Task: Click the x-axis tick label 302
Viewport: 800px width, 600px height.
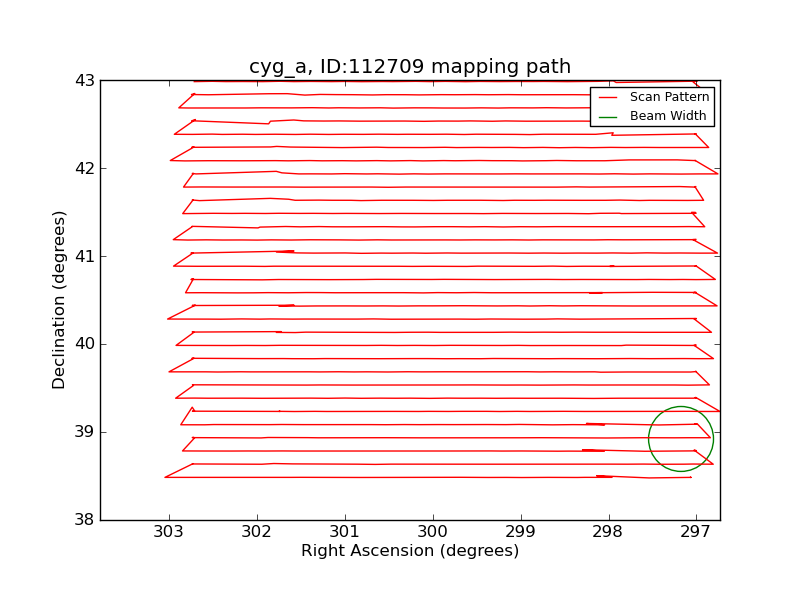Action: click(x=257, y=532)
